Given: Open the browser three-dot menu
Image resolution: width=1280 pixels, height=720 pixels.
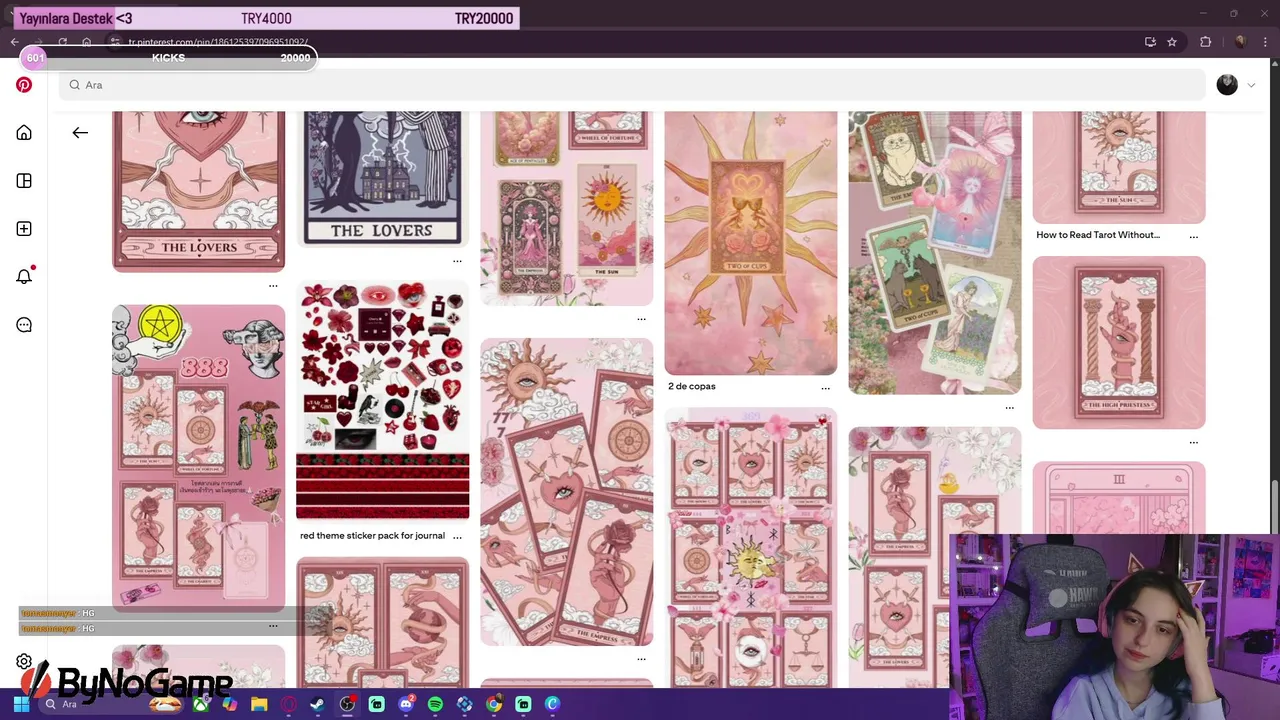Looking at the screenshot, I should tap(1266, 42).
